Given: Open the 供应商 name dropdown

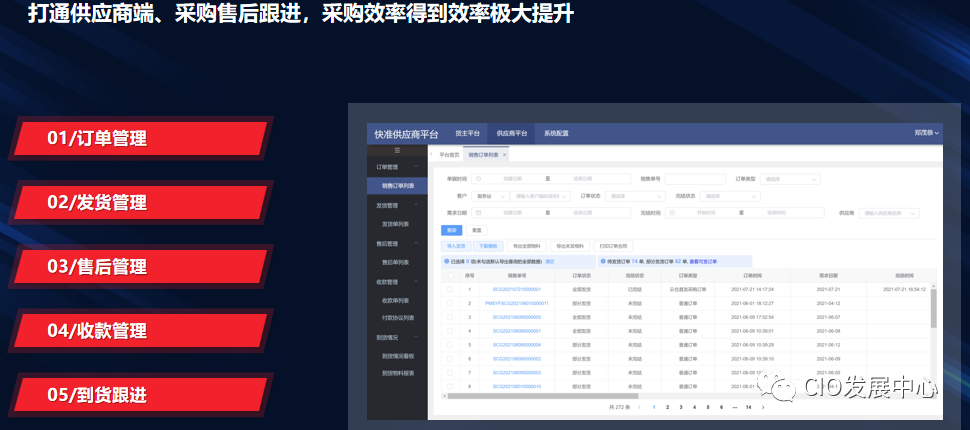Looking at the screenshot, I should pos(890,213).
